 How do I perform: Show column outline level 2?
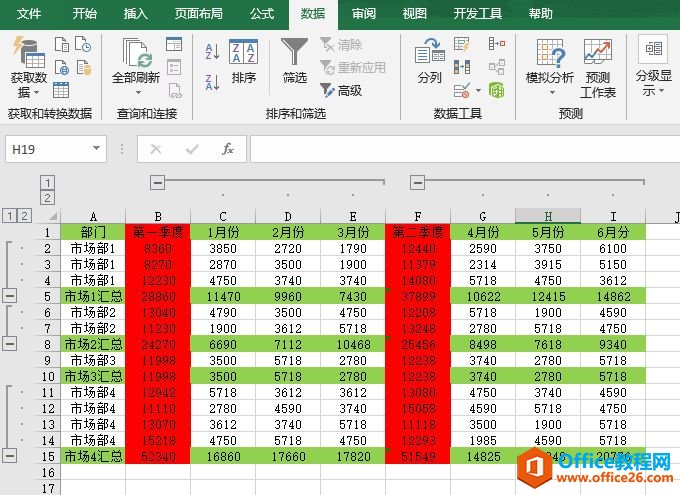47,198
